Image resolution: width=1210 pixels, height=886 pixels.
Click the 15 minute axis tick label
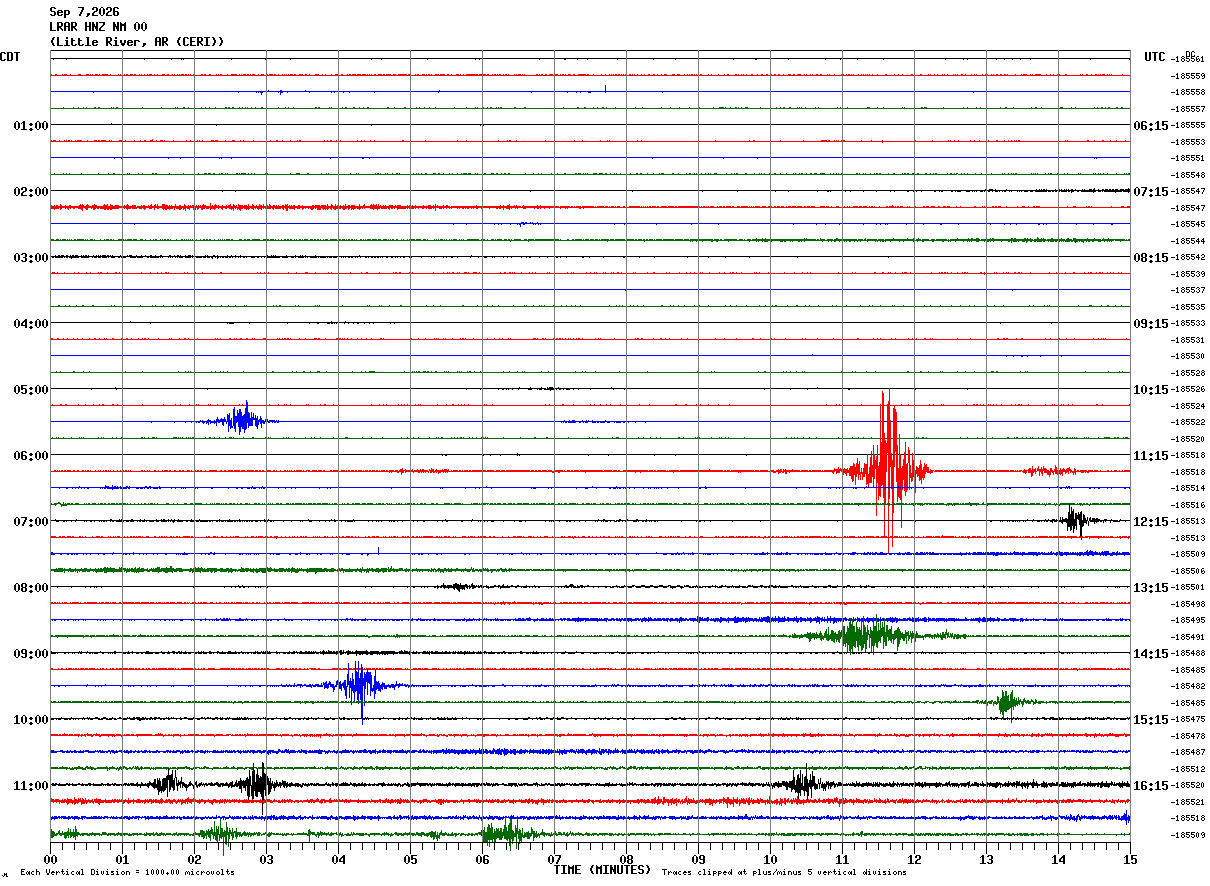coord(1130,859)
